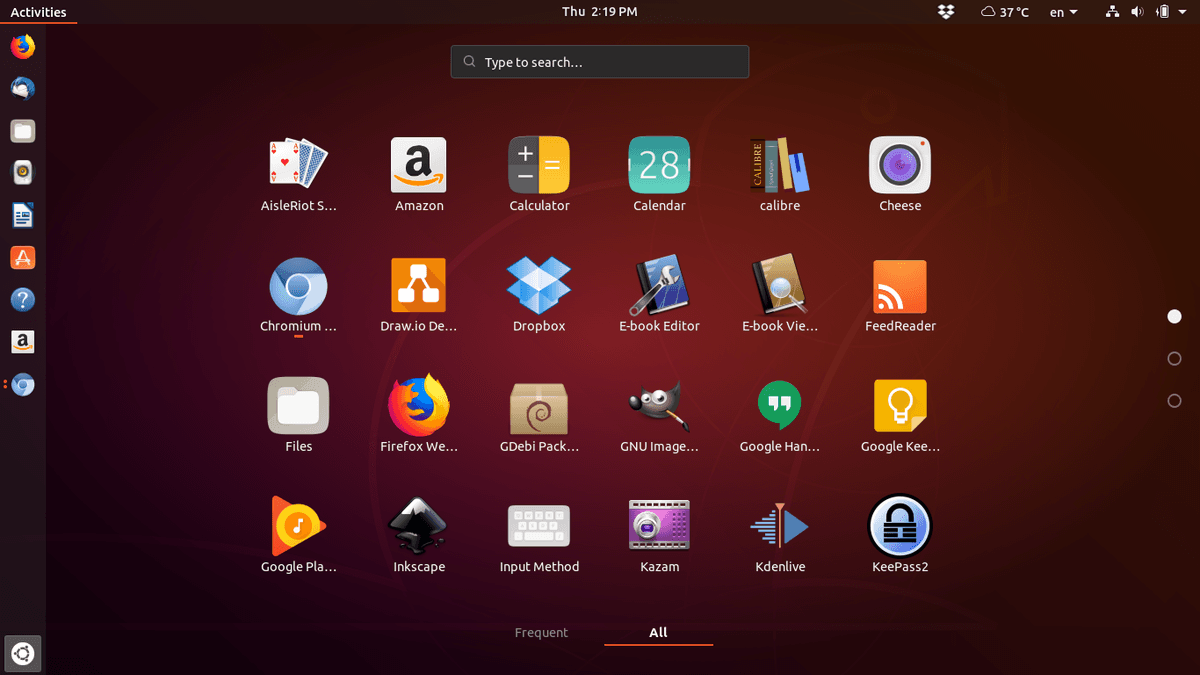Launch Chromium from the app grid

299,286
